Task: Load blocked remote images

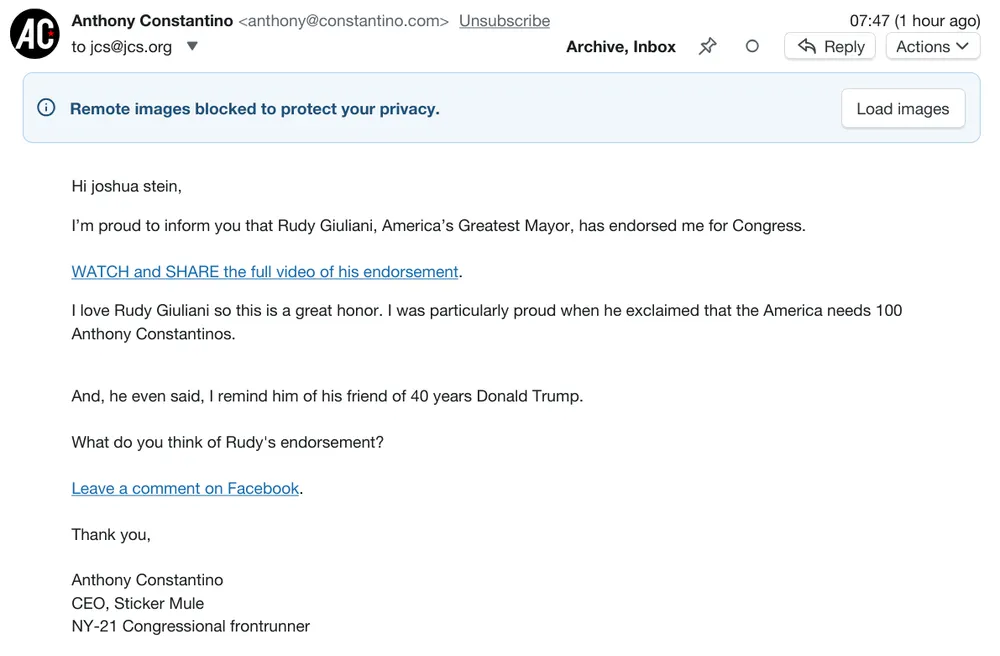Action: point(902,109)
